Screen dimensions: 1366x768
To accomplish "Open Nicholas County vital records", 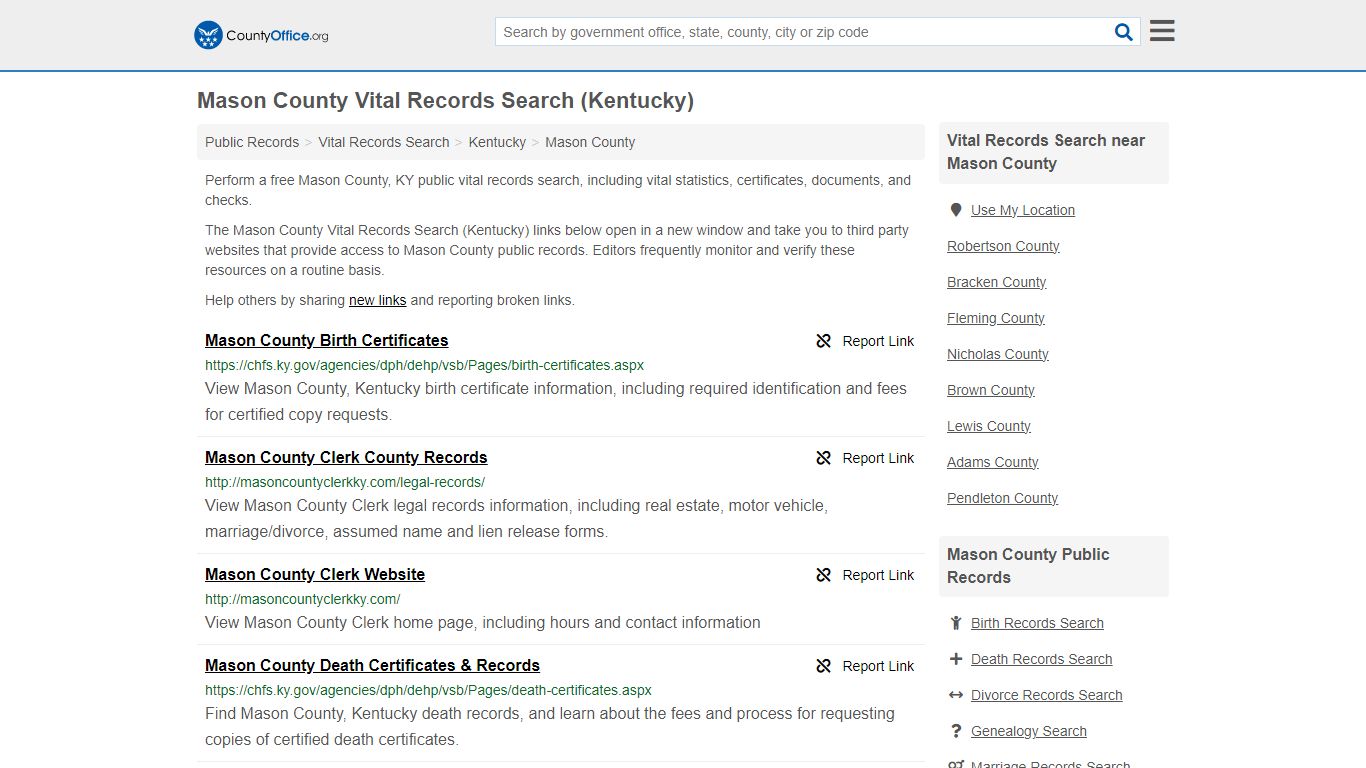I will pos(998,354).
